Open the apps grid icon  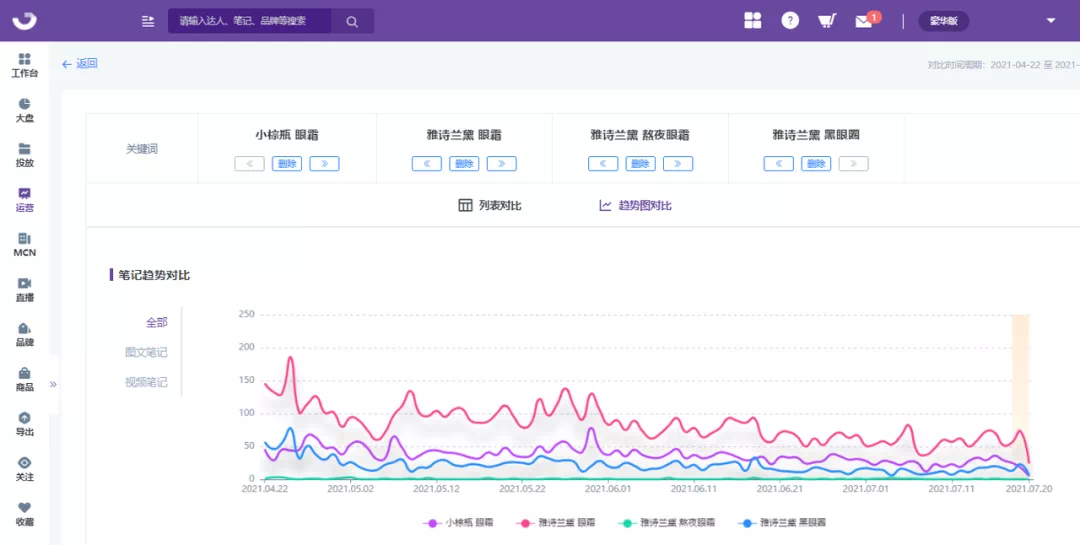click(753, 21)
